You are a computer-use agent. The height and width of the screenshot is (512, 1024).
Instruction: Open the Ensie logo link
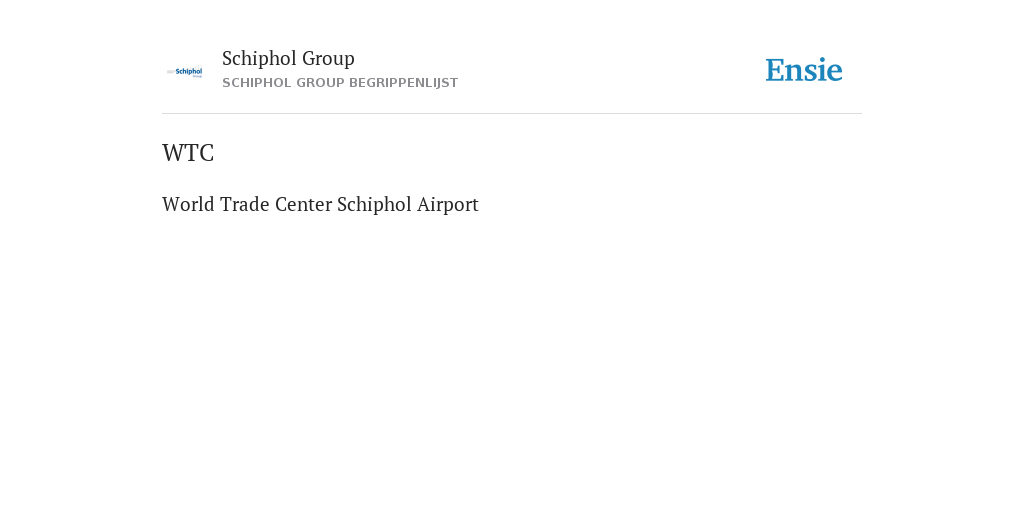pyautogui.click(x=804, y=70)
